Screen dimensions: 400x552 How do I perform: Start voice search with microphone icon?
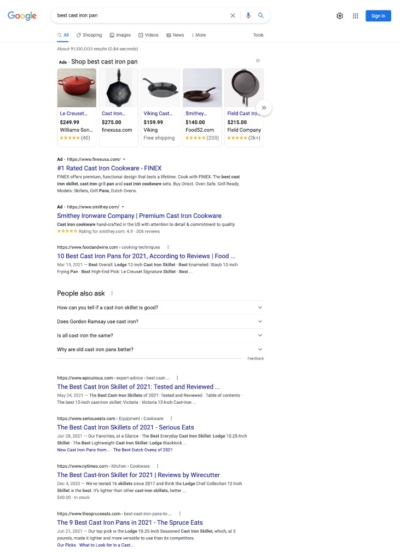(248, 15)
